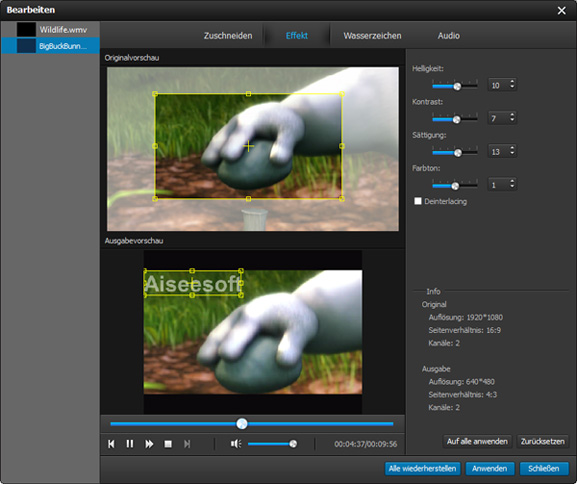
Task: Increase the Sättigung value with the up arrow
Action: pyautogui.click(x=512, y=148)
